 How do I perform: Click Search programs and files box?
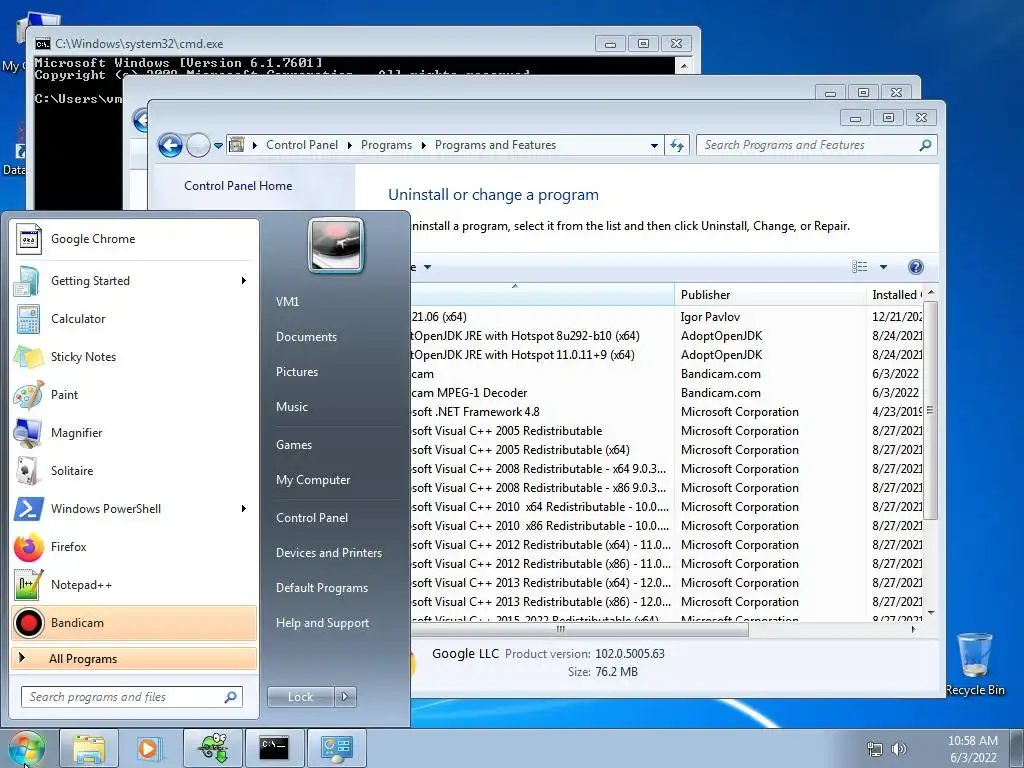pos(131,697)
